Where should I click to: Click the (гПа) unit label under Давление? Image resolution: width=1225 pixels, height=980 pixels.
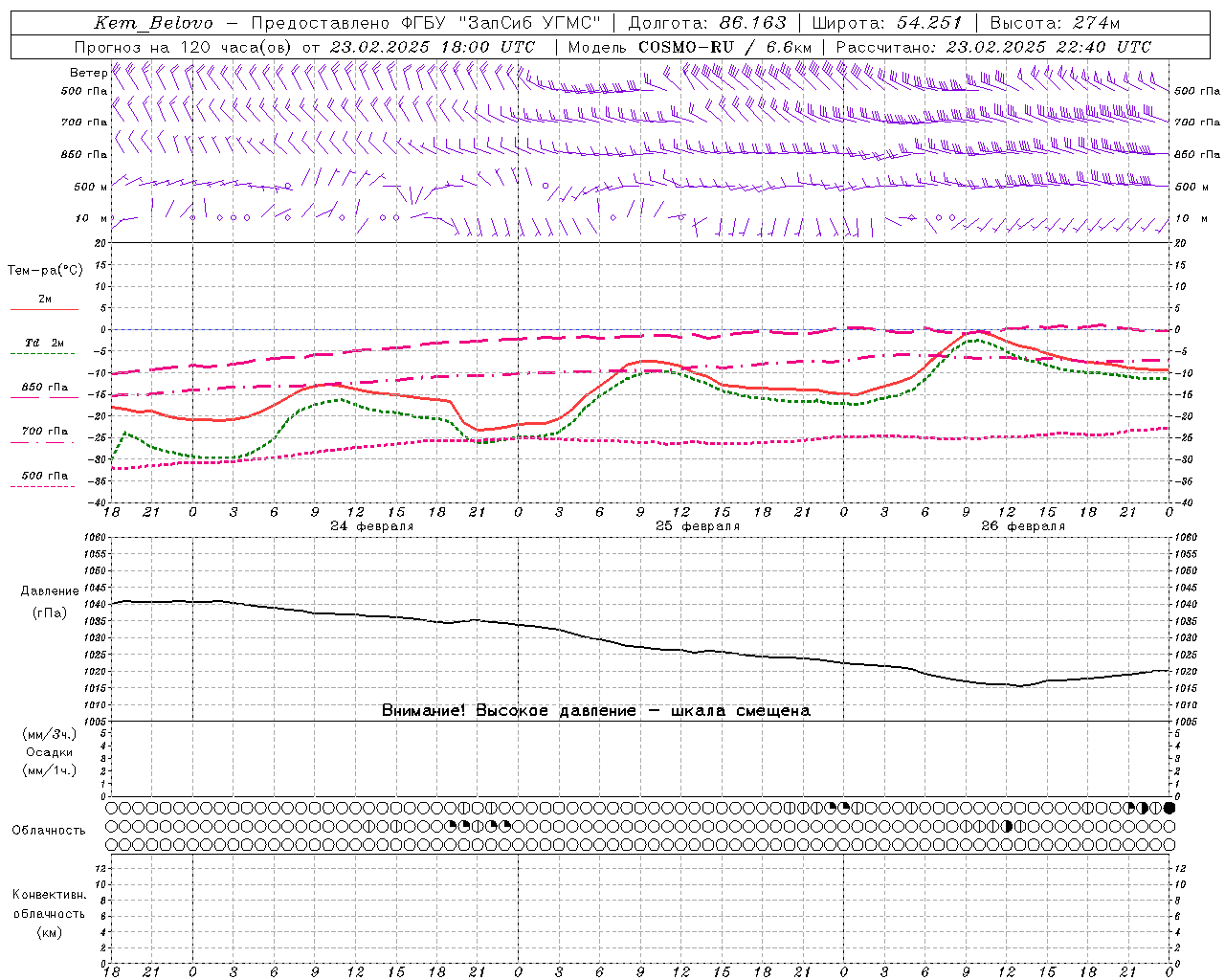pos(50,612)
